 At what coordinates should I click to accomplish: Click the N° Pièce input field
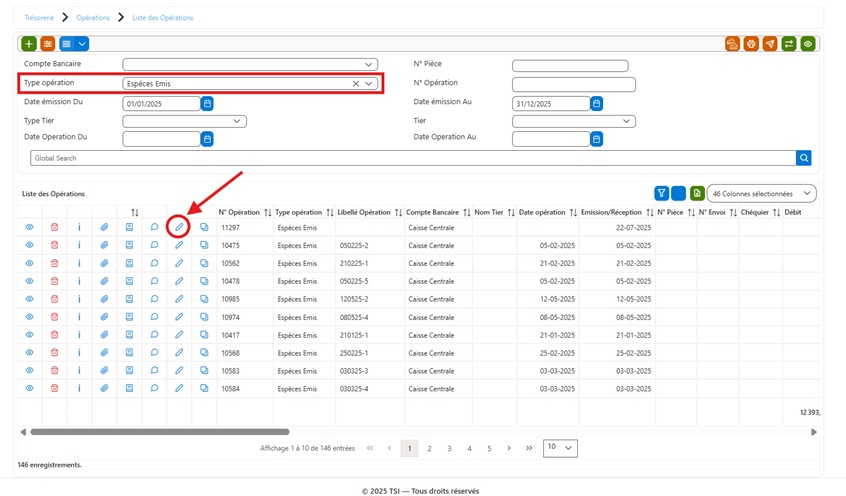[x=570, y=66]
